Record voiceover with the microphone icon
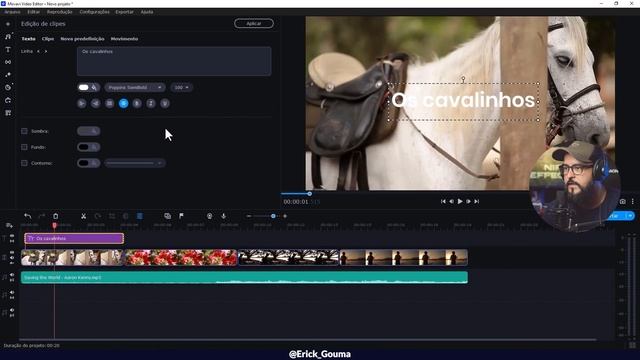This screenshot has height=360, width=640. (x=223, y=216)
